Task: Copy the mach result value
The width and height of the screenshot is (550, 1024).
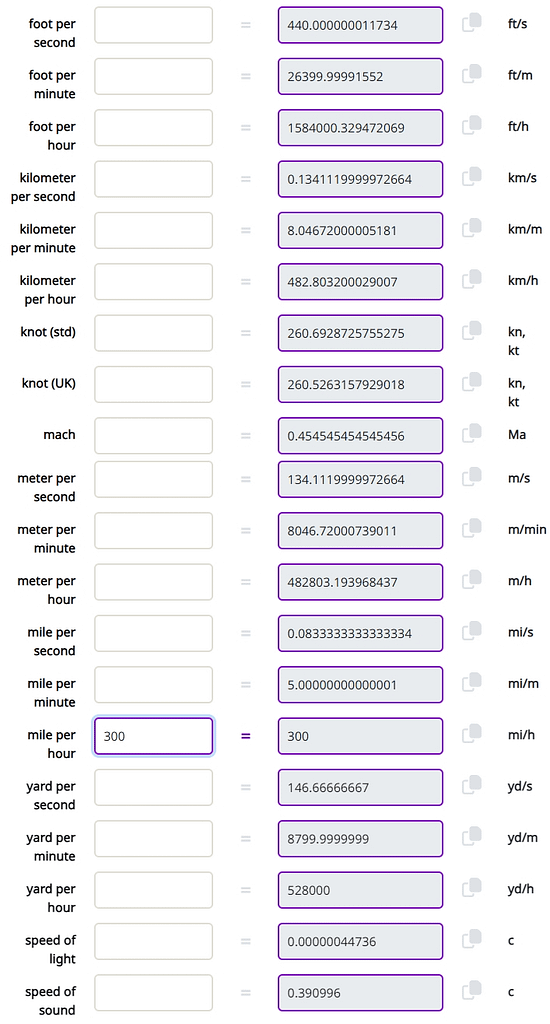Action: pyautogui.click(x=472, y=434)
